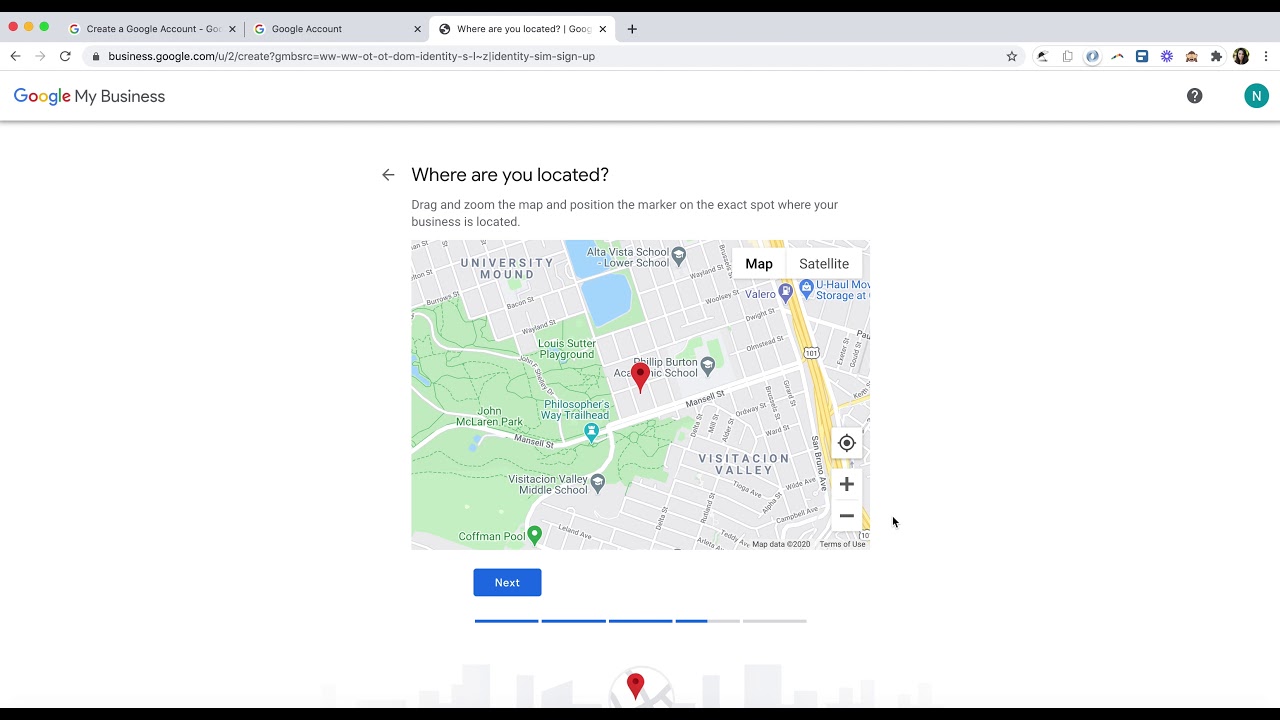Open a new browser tab

(632, 29)
